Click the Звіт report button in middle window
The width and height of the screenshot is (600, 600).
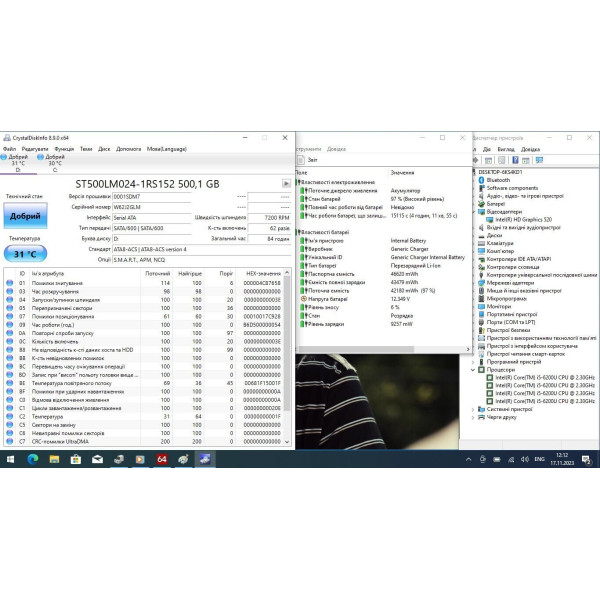(308, 160)
